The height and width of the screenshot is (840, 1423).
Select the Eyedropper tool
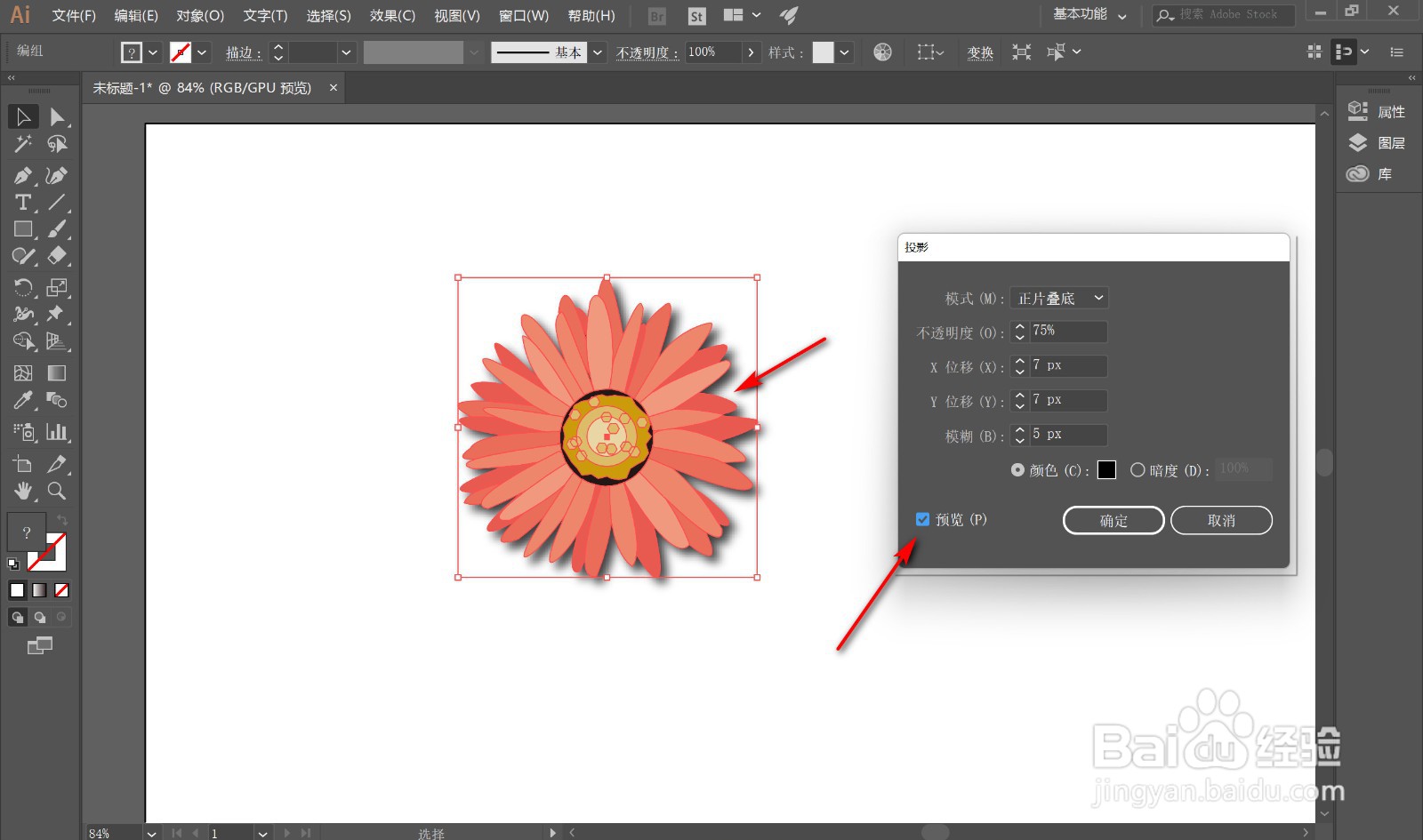tap(23, 400)
